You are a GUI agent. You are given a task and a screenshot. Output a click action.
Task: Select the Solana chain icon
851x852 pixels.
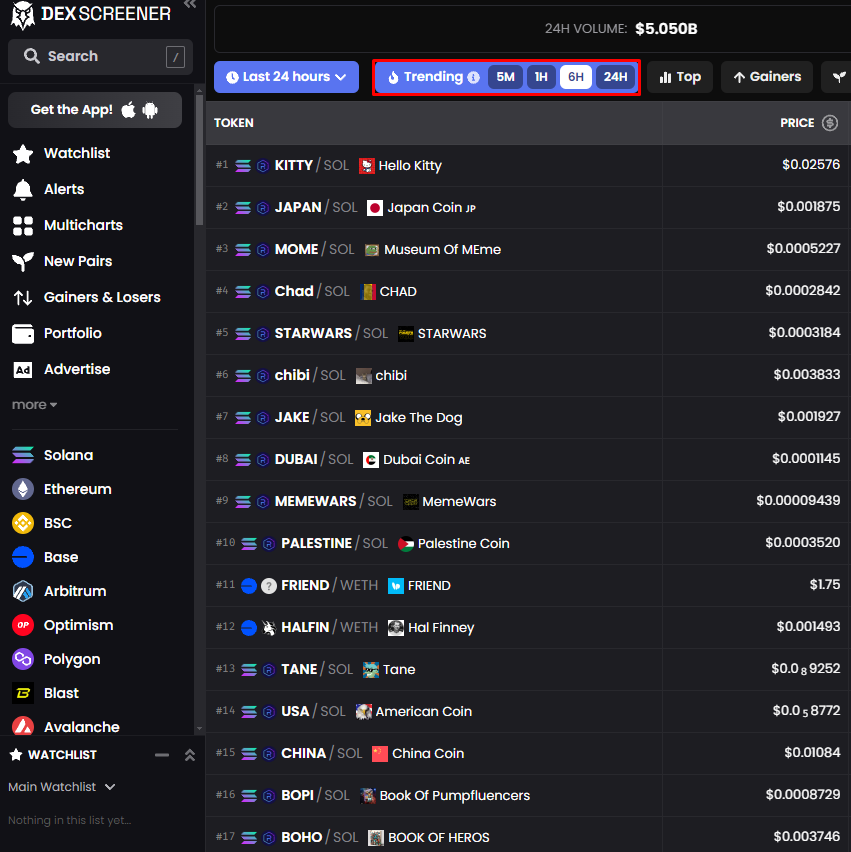pyautogui.click(x=21, y=455)
